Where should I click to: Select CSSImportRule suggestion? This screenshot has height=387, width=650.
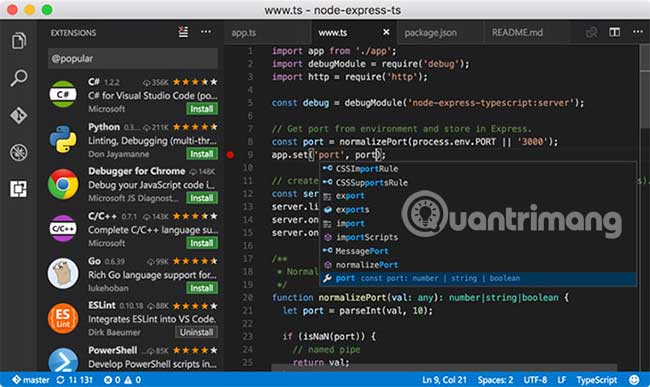(478, 169)
